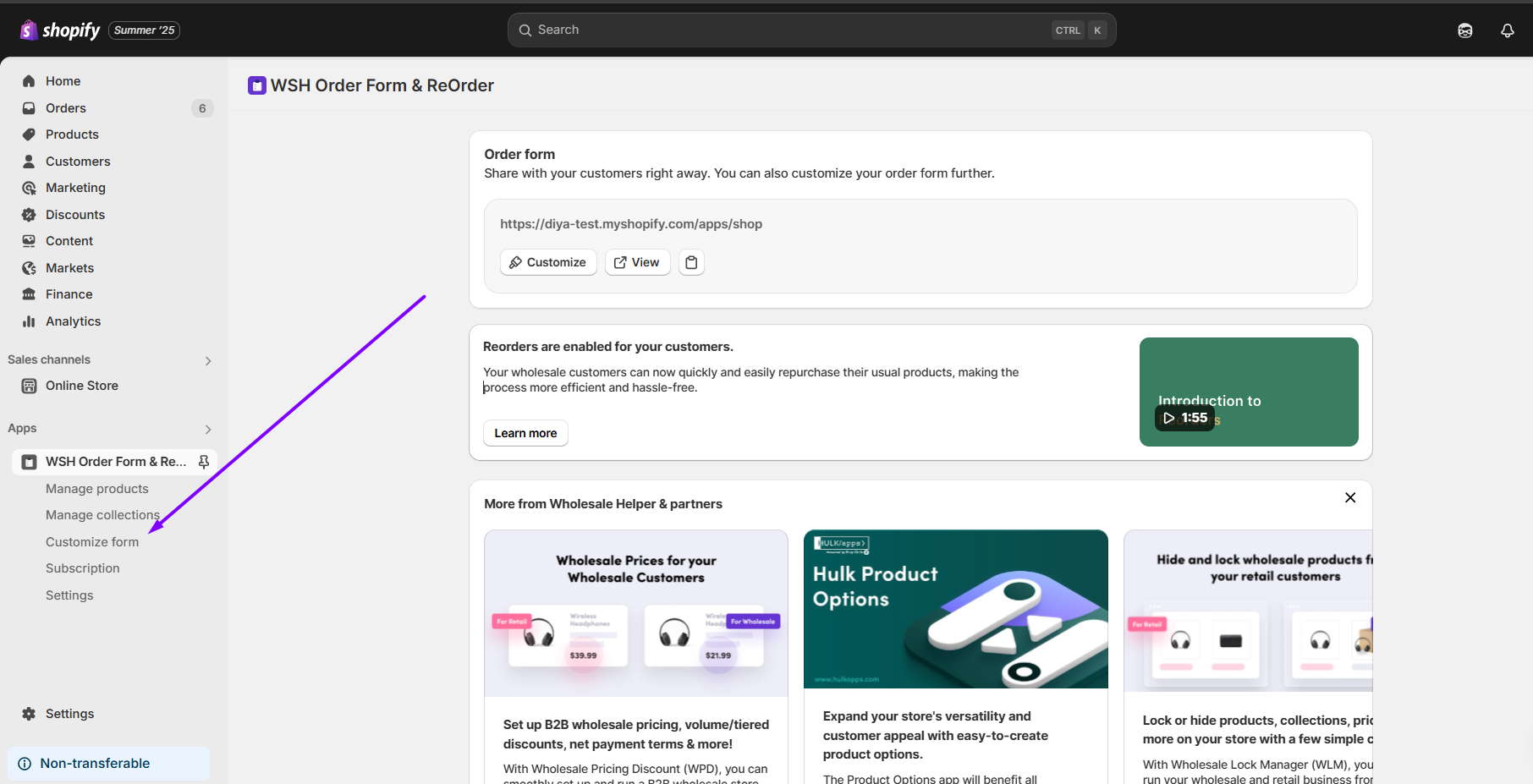1533x784 pixels.
Task: Click the Non-transferable info icon
Action: (25, 764)
